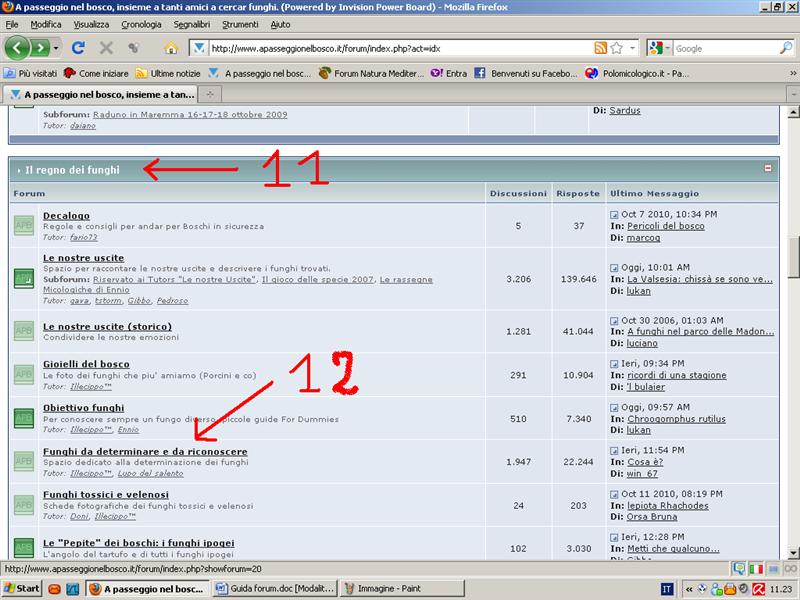Open the Segnalibri menu
The image size is (800, 600).
[192, 23]
